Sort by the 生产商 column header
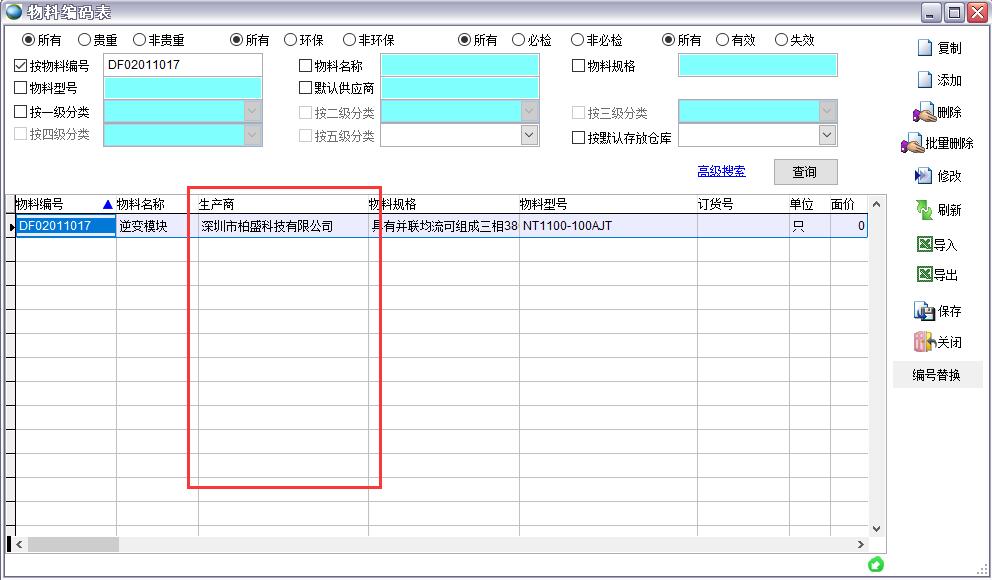 pos(282,204)
